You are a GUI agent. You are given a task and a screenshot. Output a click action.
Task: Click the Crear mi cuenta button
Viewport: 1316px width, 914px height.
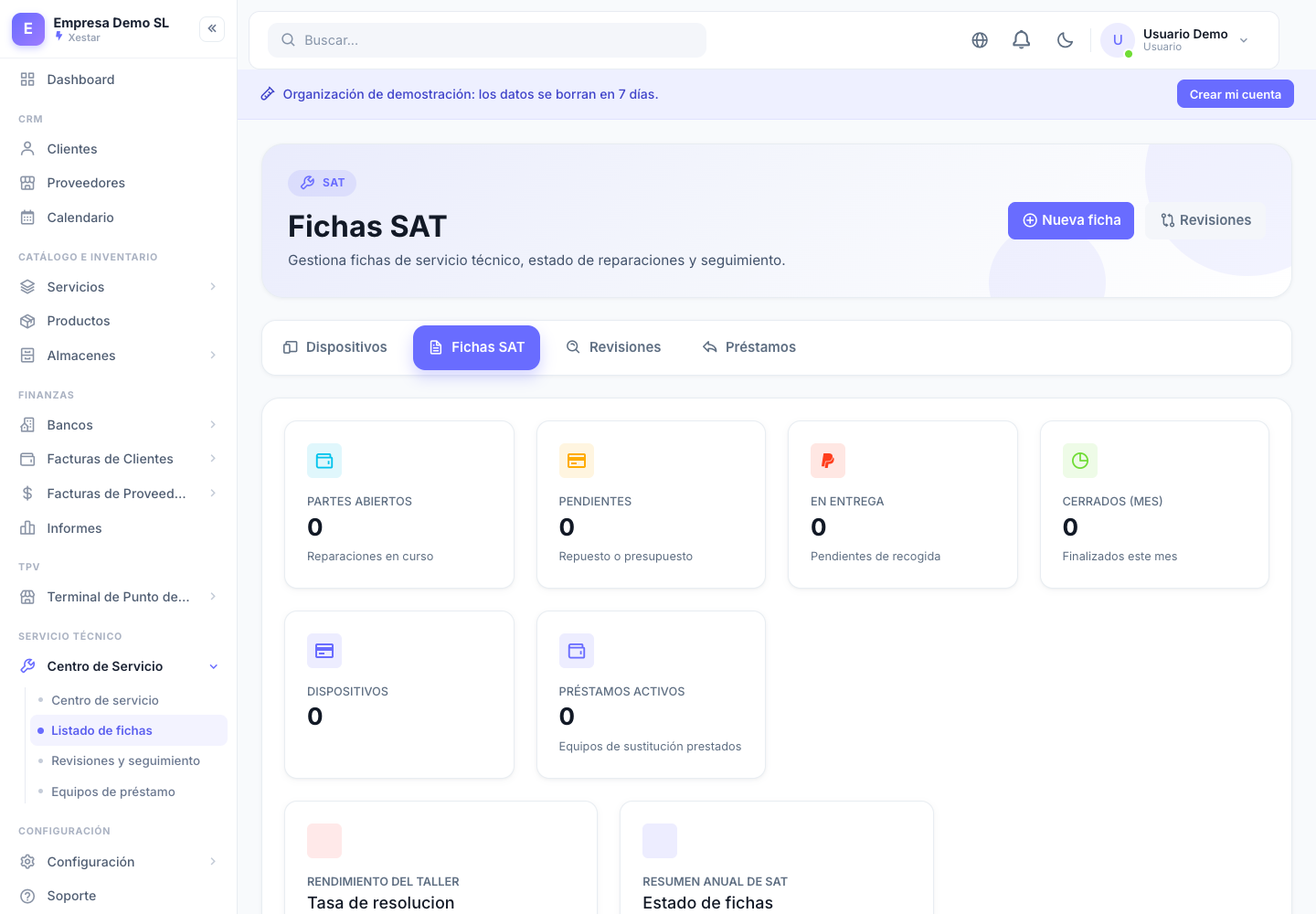pos(1236,94)
